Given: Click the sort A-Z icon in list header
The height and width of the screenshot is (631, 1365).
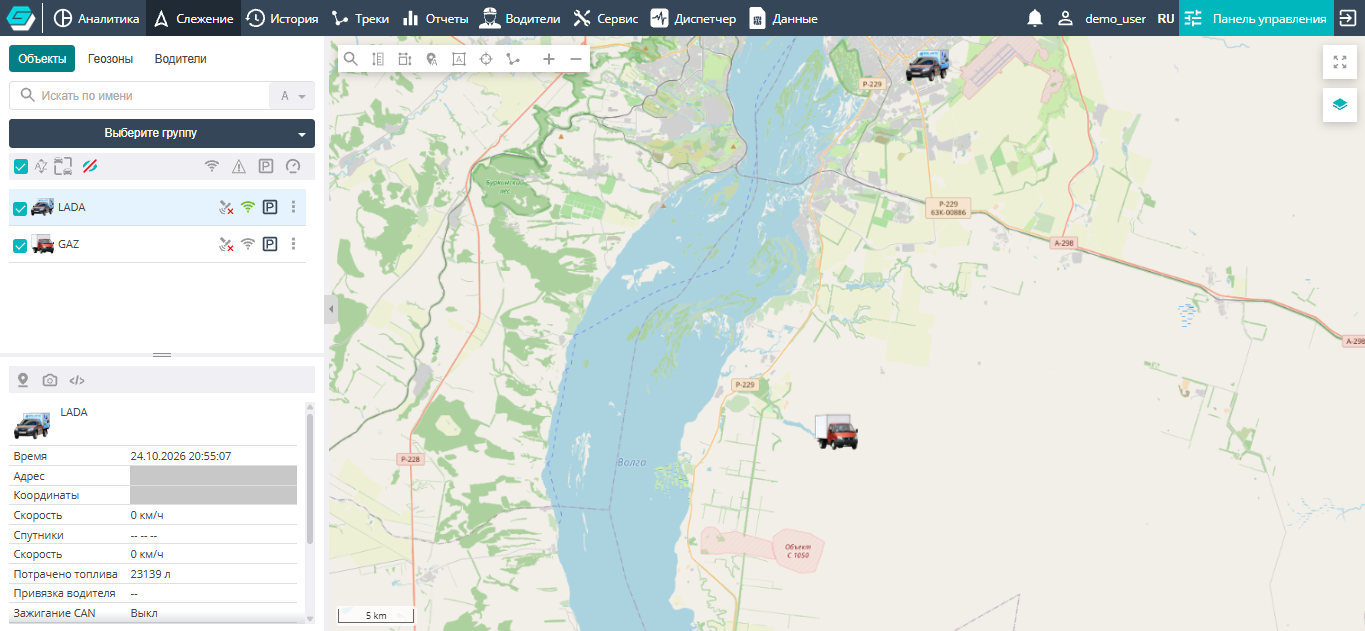Looking at the screenshot, I should click(41, 166).
